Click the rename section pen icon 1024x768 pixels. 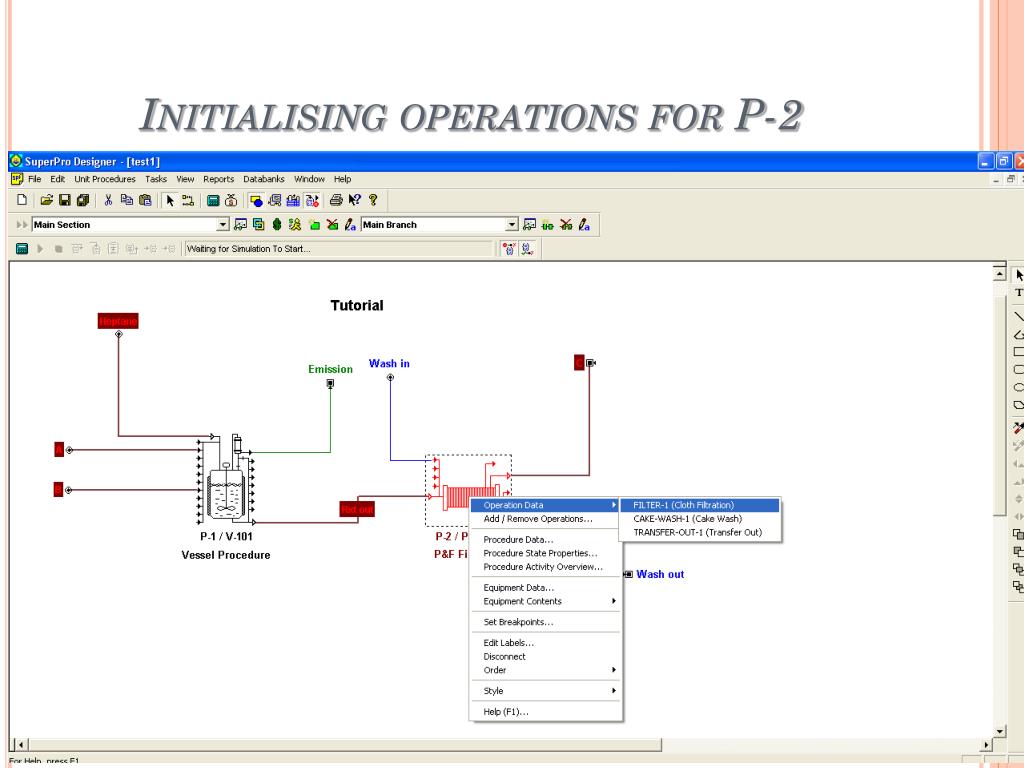click(x=351, y=225)
